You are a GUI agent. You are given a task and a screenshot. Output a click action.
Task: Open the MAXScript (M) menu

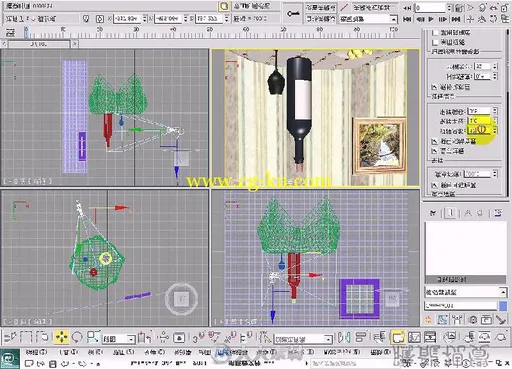coord(342,352)
